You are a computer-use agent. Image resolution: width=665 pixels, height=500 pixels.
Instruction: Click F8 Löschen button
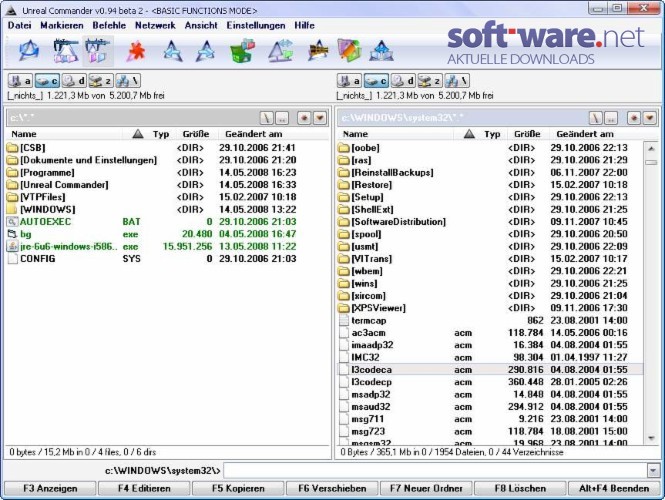click(520, 489)
